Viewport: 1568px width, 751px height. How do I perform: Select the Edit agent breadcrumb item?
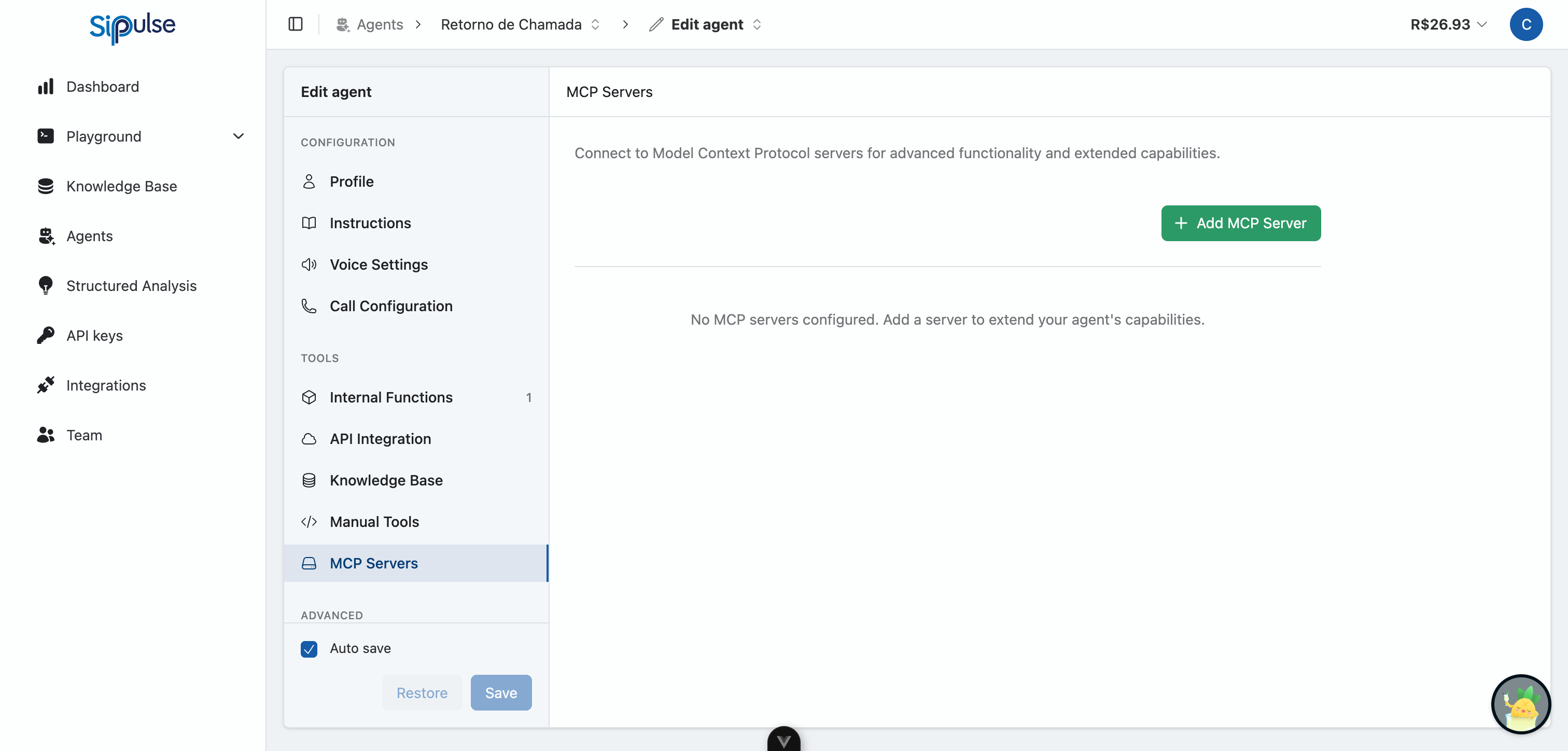pyautogui.click(x=707, y=24)
